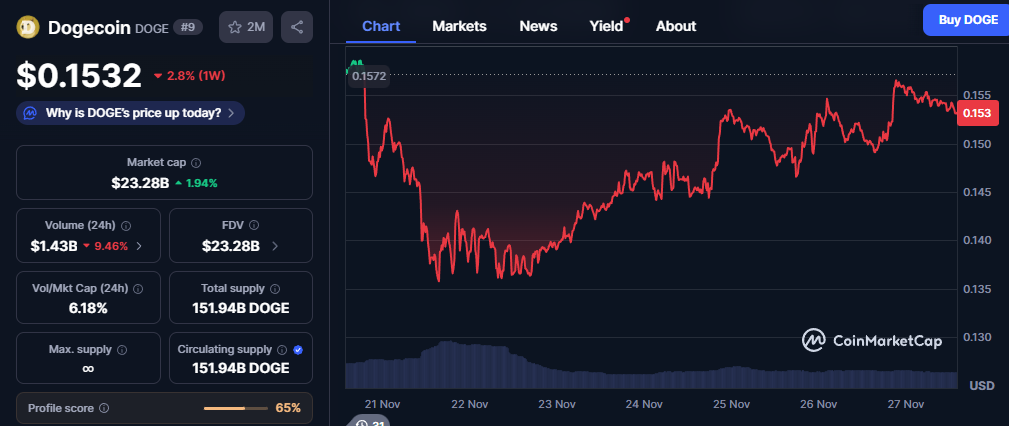This screenshot has height=426, width=1009.
Task: Expand the FDV details chevron
Action: point(275,245)
